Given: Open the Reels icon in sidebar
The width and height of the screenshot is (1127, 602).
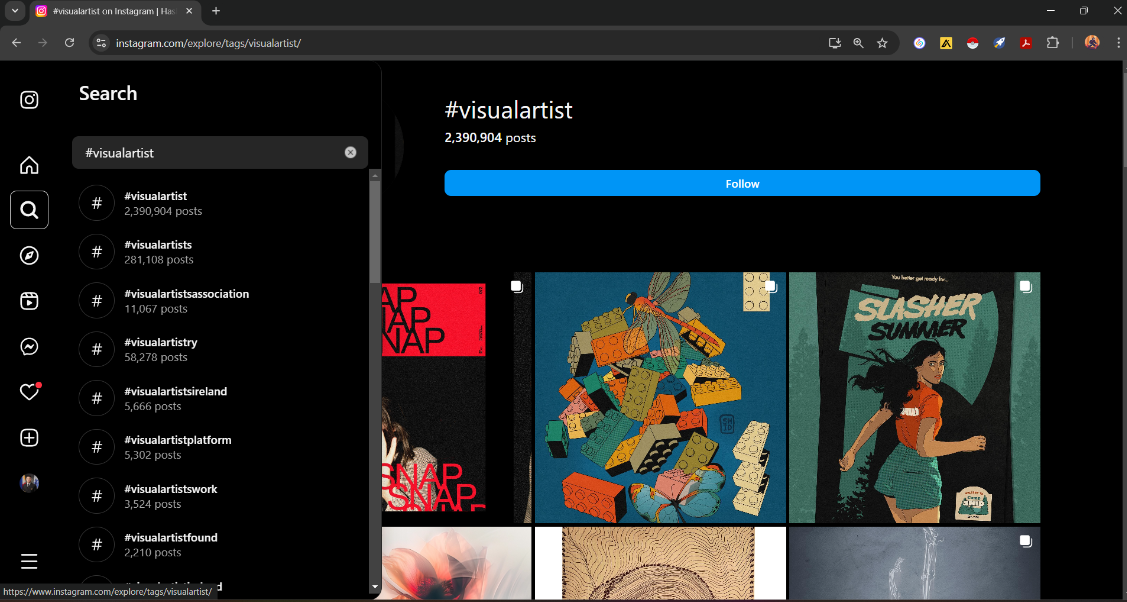Looking at the screenshot, I should tap(30, 301).
